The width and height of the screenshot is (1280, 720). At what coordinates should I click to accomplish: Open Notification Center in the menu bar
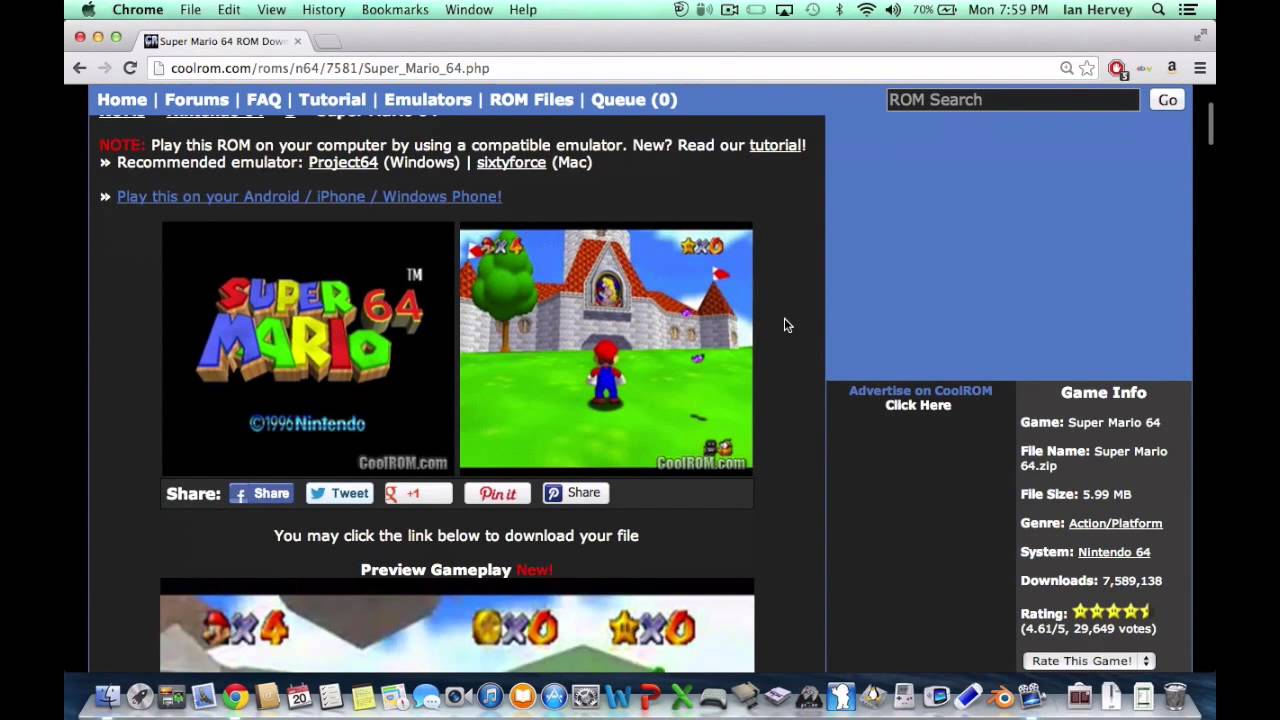(1188, 10)
